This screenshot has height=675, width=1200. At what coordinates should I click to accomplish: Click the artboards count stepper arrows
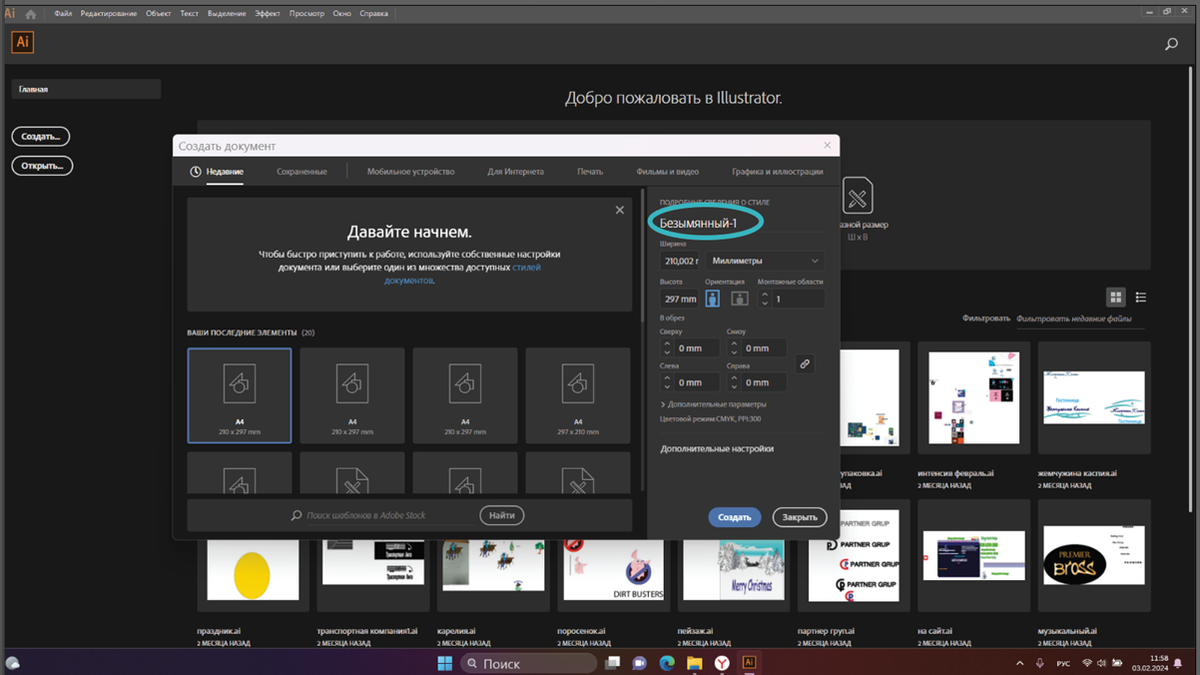(x=766, y=298)
